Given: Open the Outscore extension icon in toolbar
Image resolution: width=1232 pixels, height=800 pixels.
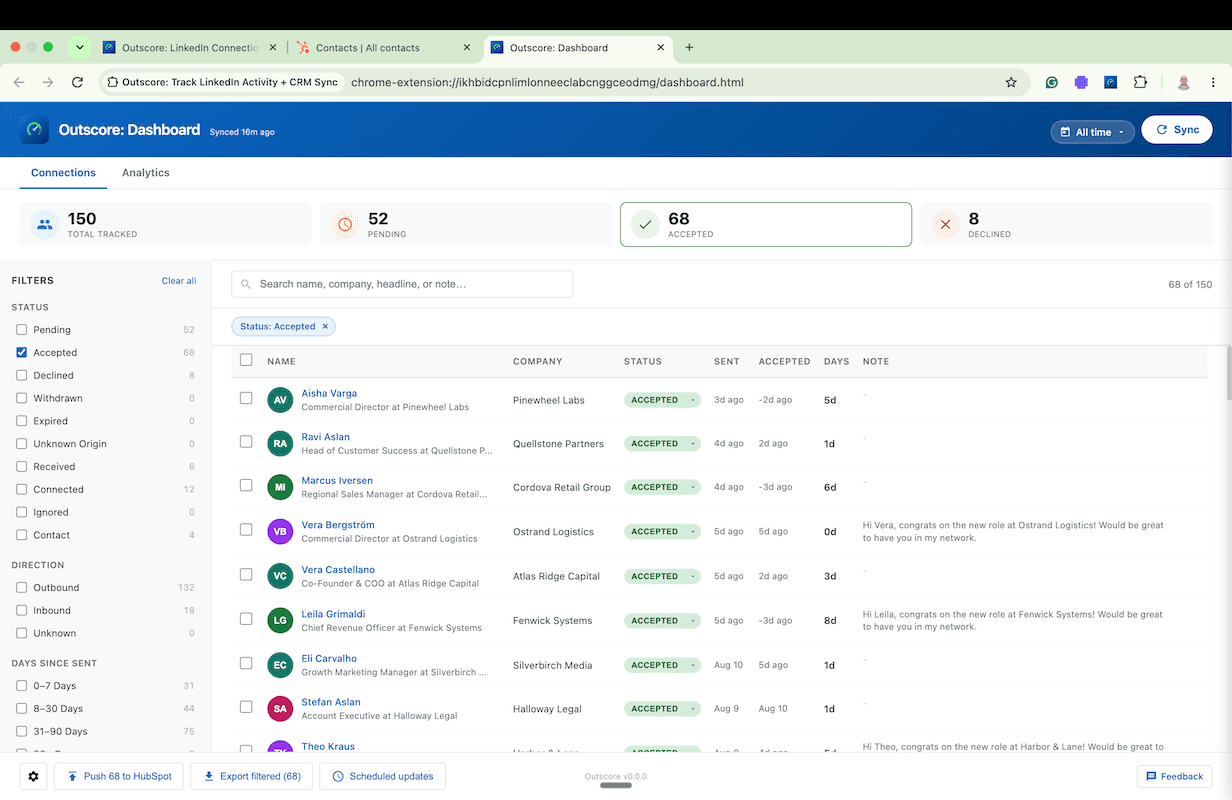Looking at the screenshot, I should [x=1110, y=82].
